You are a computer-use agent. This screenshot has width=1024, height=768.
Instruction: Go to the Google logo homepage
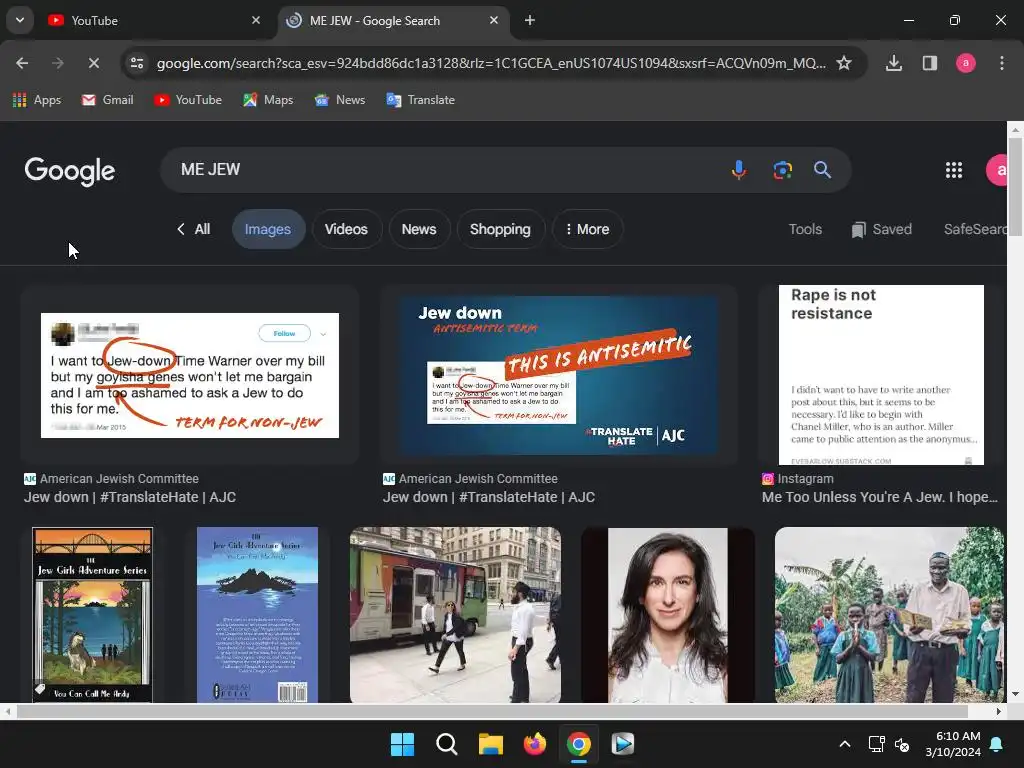point(70,171)
